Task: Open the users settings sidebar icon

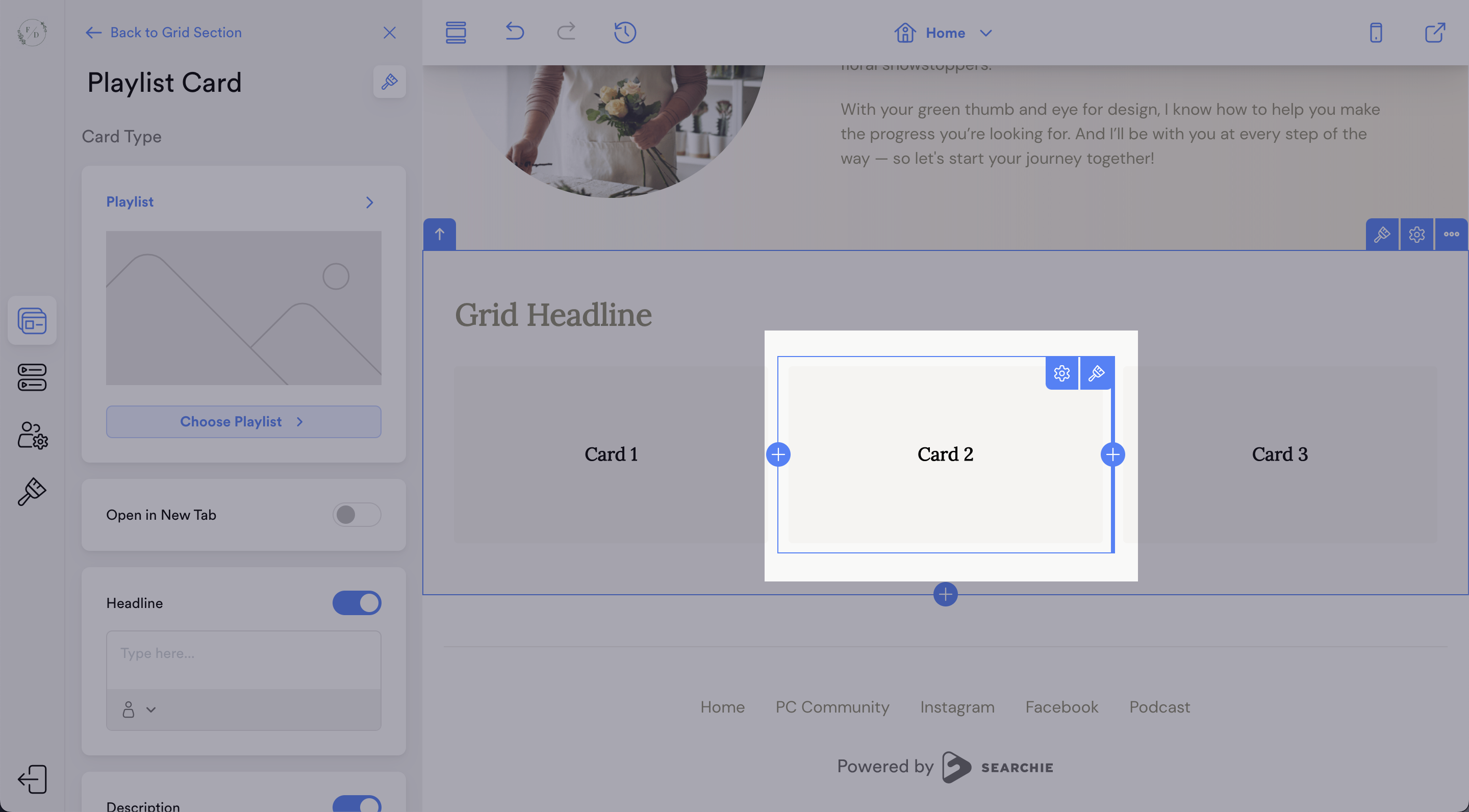Action: (x=32, y=435)
